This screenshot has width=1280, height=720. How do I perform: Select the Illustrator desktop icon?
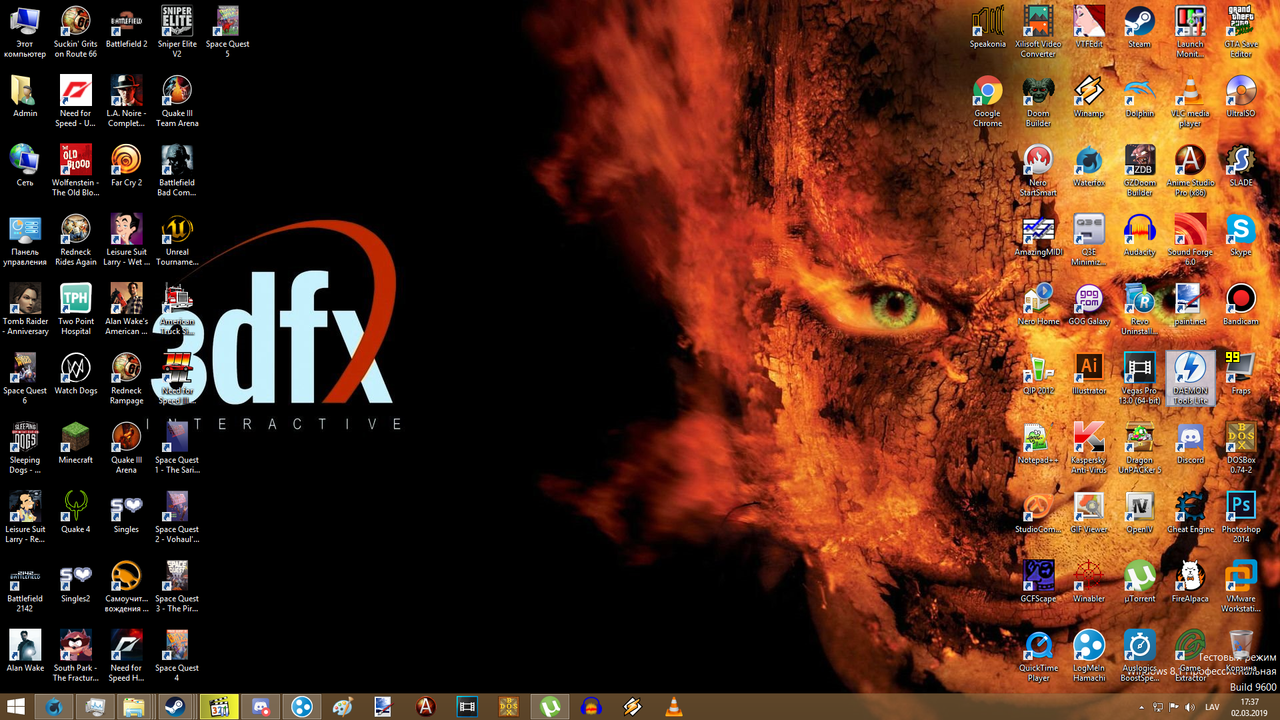click(1089, 374)
